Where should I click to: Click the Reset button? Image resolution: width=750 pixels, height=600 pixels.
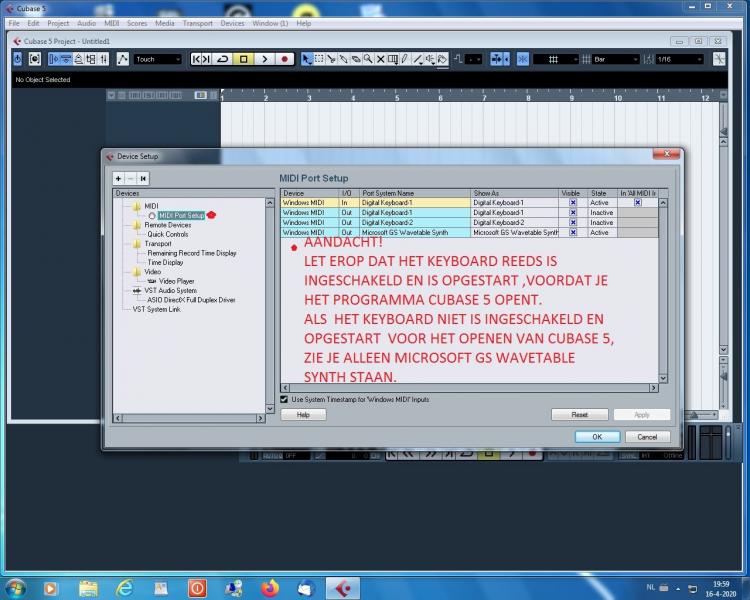tap(580, 415)
